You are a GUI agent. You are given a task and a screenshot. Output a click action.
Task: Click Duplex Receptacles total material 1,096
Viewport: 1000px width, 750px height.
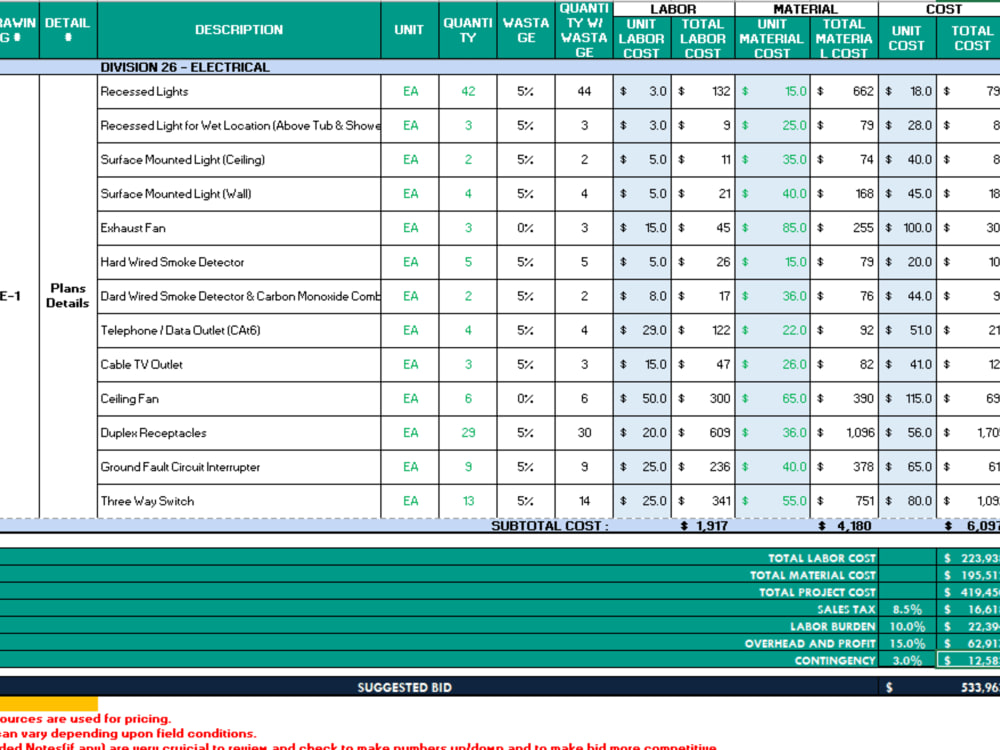(844, 432)
